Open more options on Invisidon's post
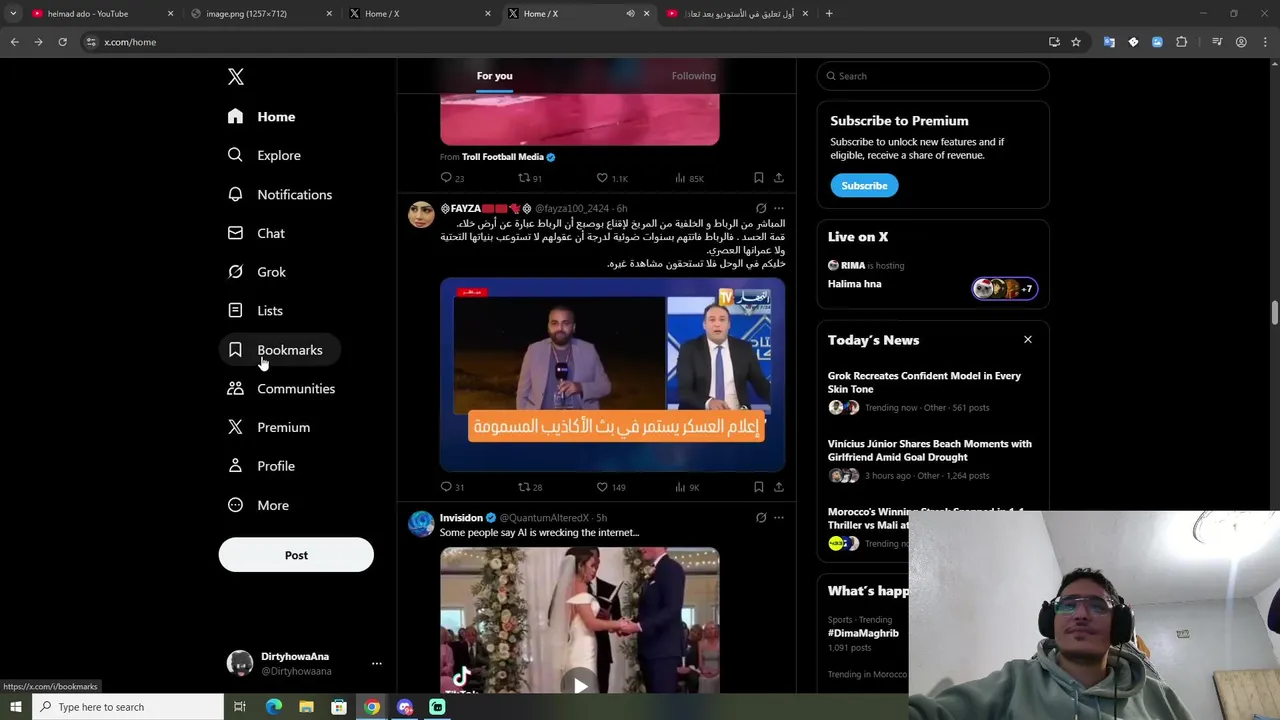Screen dimensions: 1280x720 click(779, 518)
